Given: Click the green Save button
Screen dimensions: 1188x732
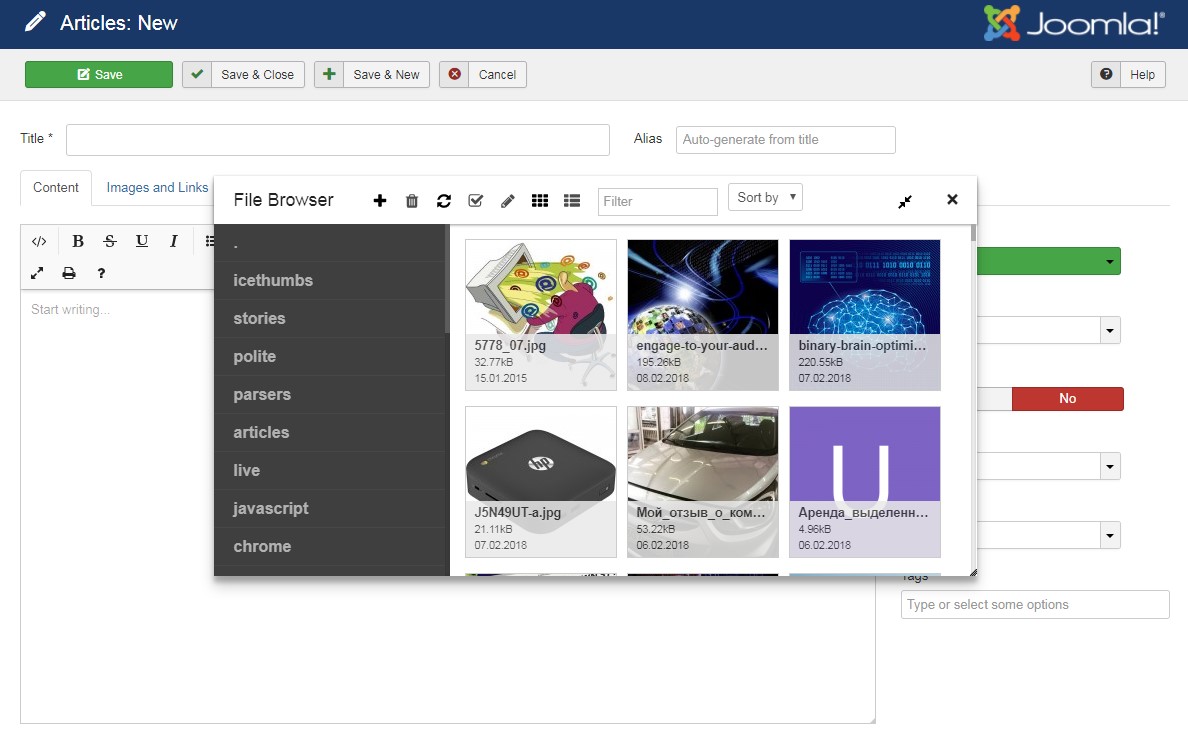Looking at the screenshot, I should [99, 74].
